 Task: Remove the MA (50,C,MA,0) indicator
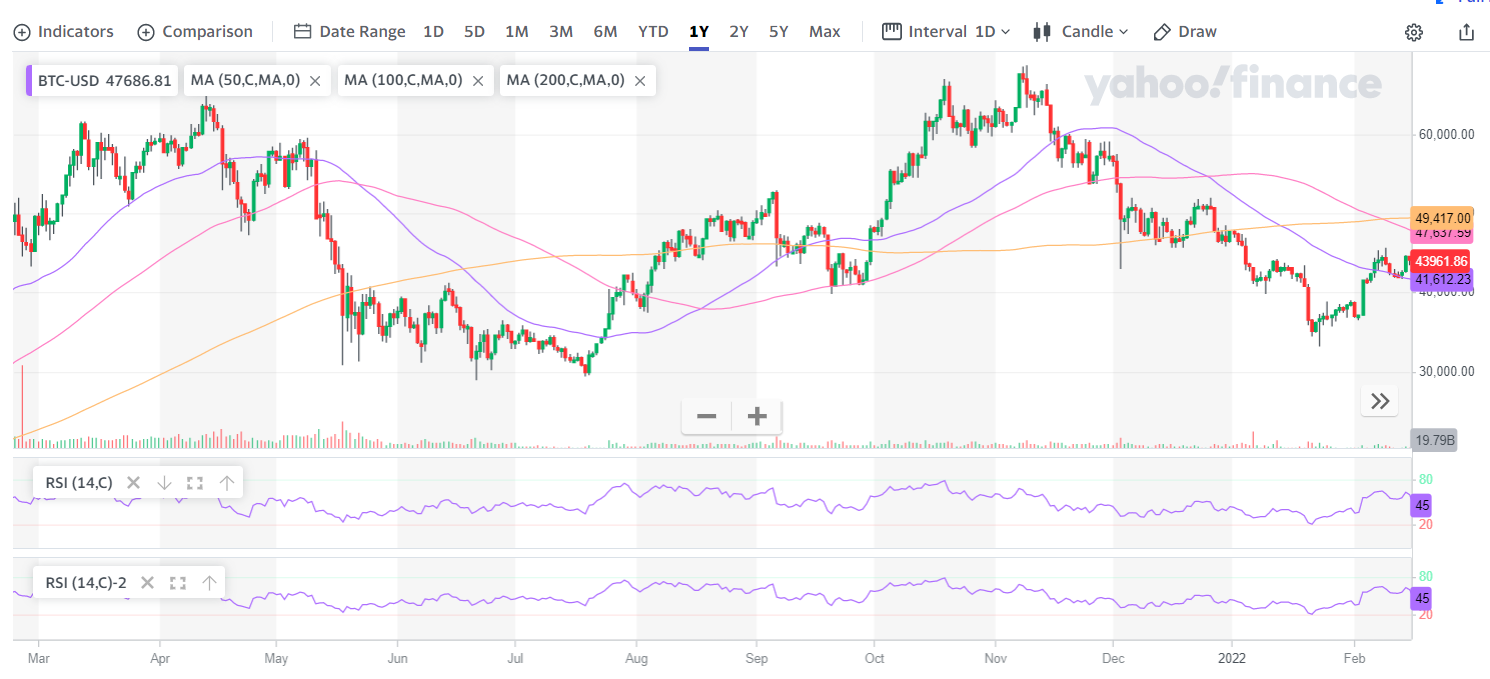tap(315, 81)
